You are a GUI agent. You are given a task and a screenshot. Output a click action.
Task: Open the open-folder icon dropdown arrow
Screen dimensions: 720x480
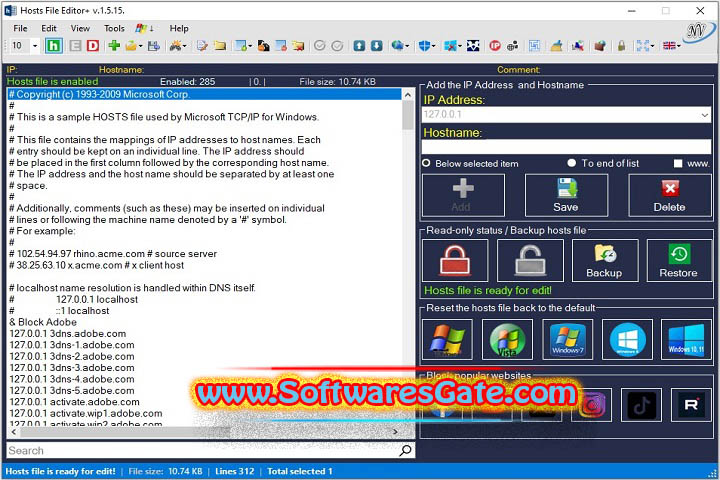tap(140, 46)
